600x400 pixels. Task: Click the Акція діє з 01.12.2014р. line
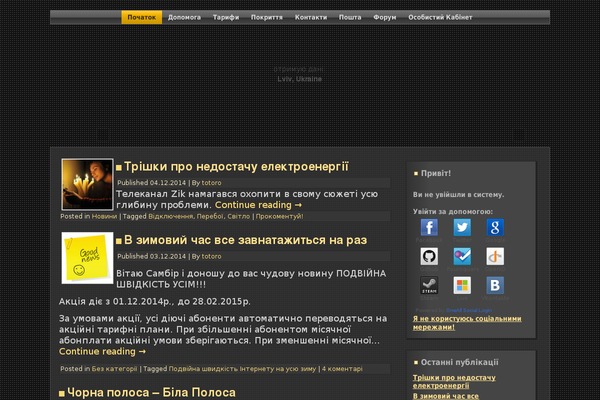(155, 302)
